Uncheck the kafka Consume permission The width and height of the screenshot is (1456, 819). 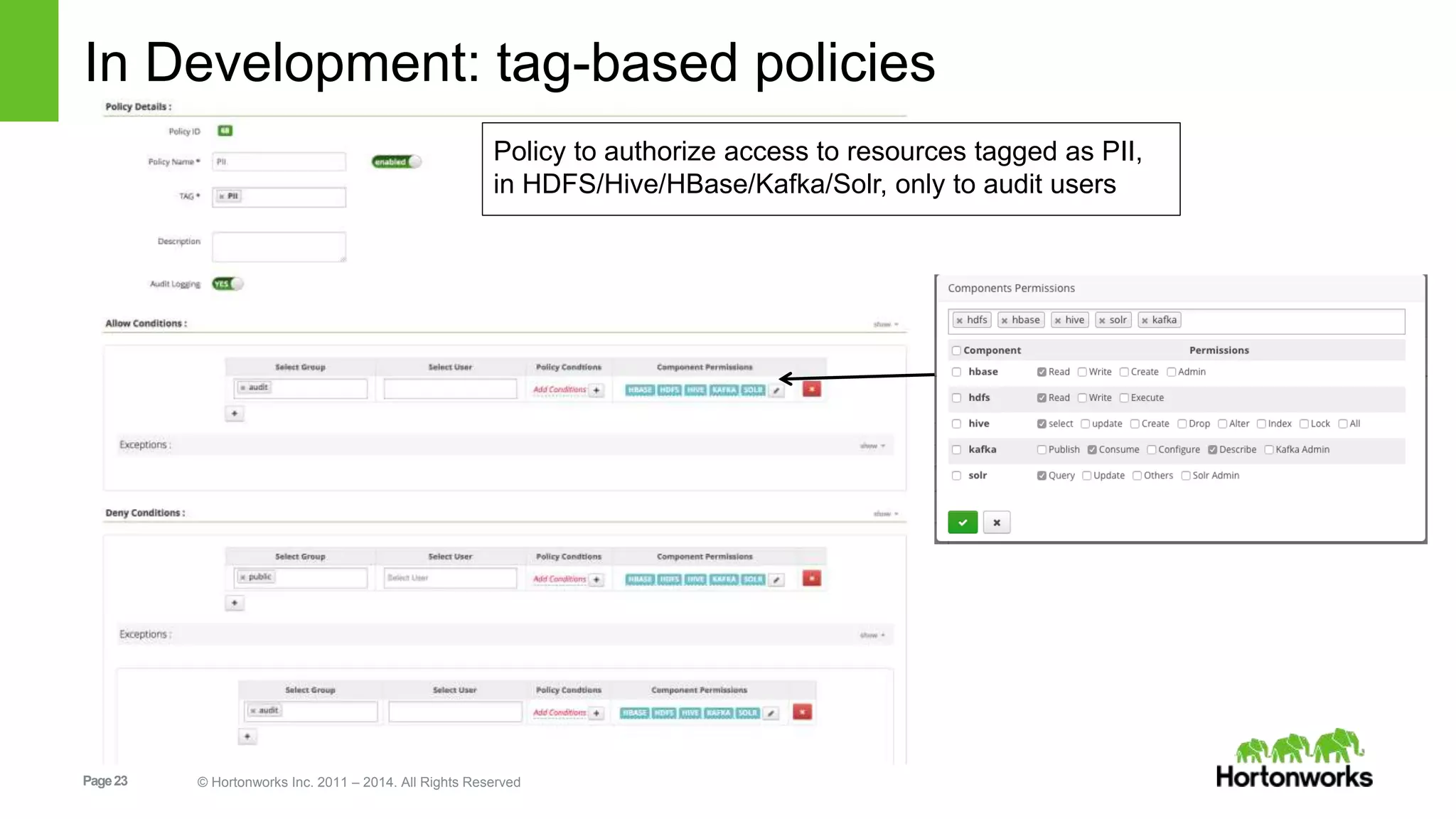(x=1092, y=450)
